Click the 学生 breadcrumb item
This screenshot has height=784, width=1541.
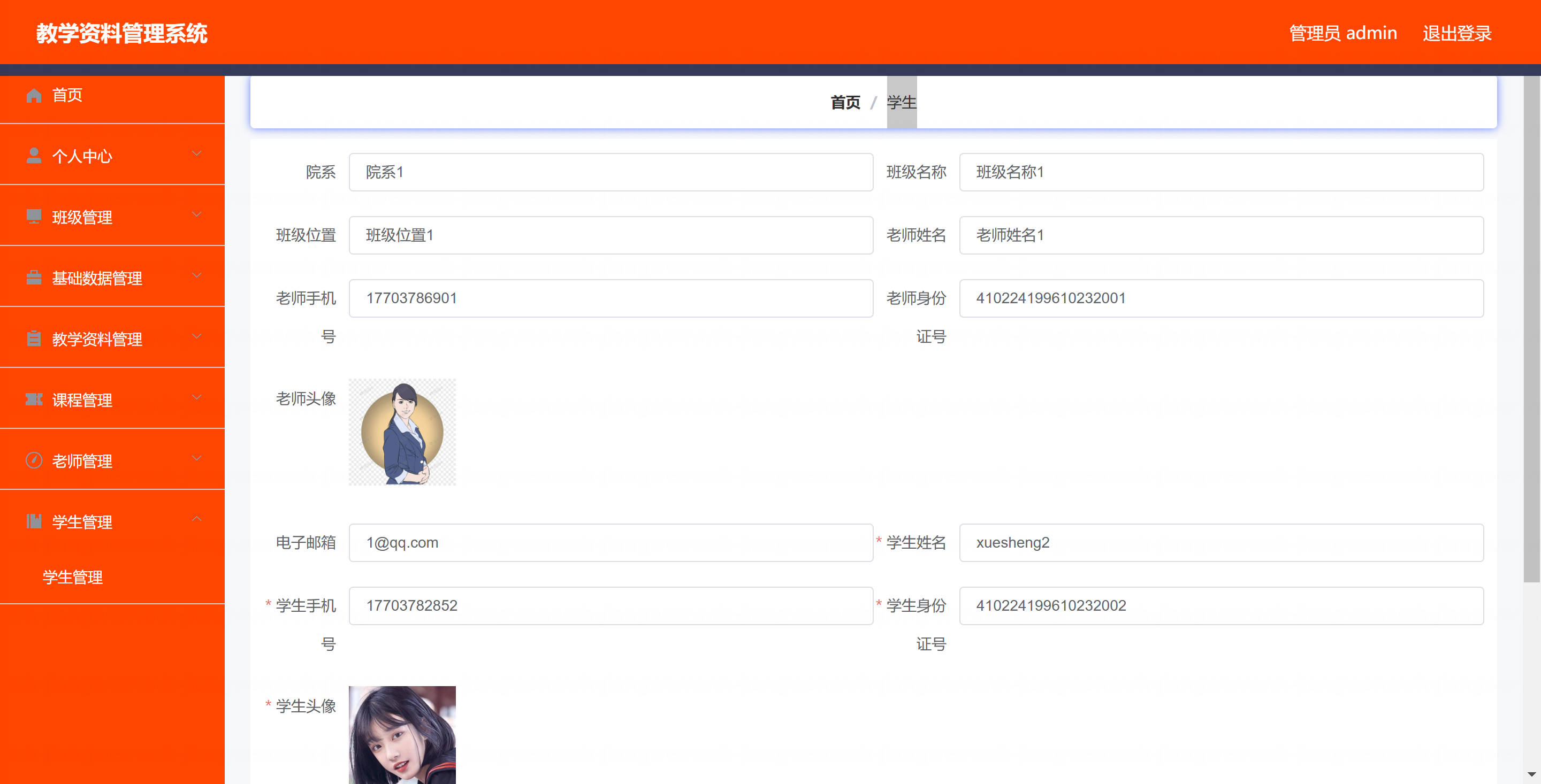click(902, 102)
